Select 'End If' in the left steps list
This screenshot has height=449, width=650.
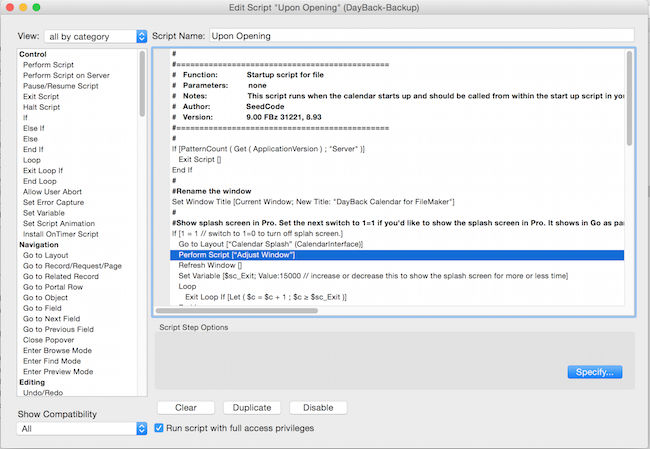(x=33, y=149)
